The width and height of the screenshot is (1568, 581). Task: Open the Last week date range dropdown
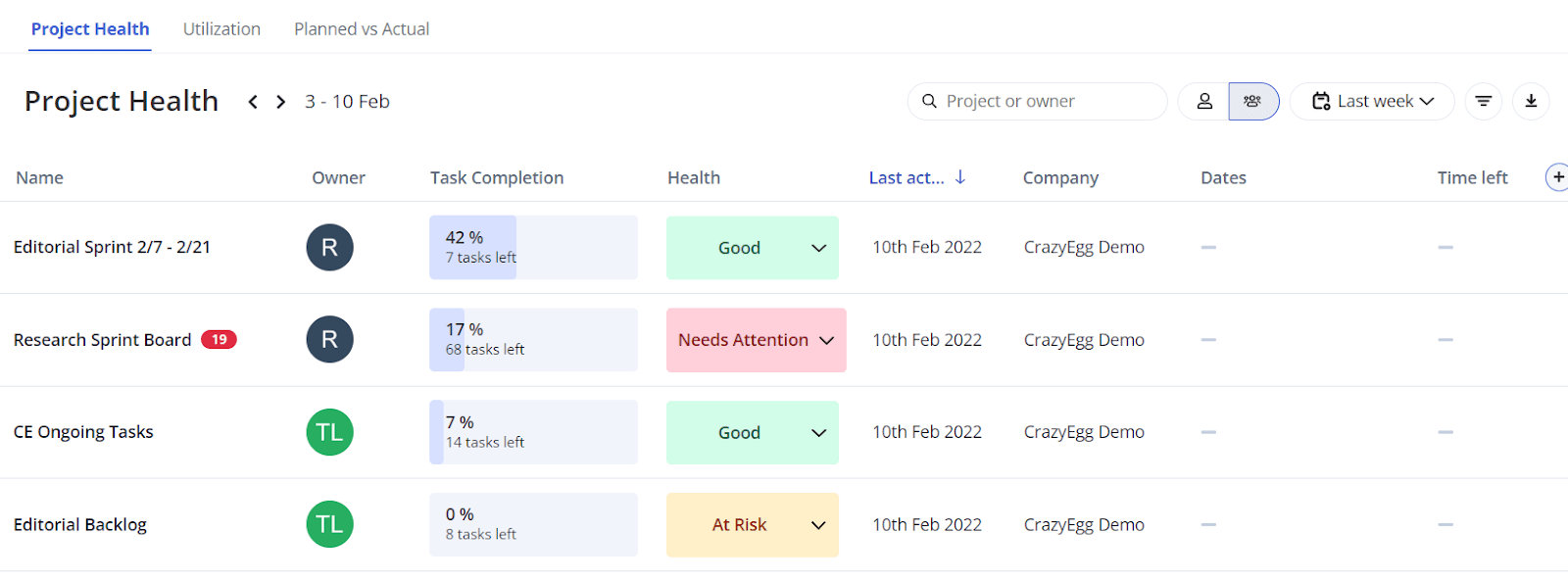[1372, 101]
